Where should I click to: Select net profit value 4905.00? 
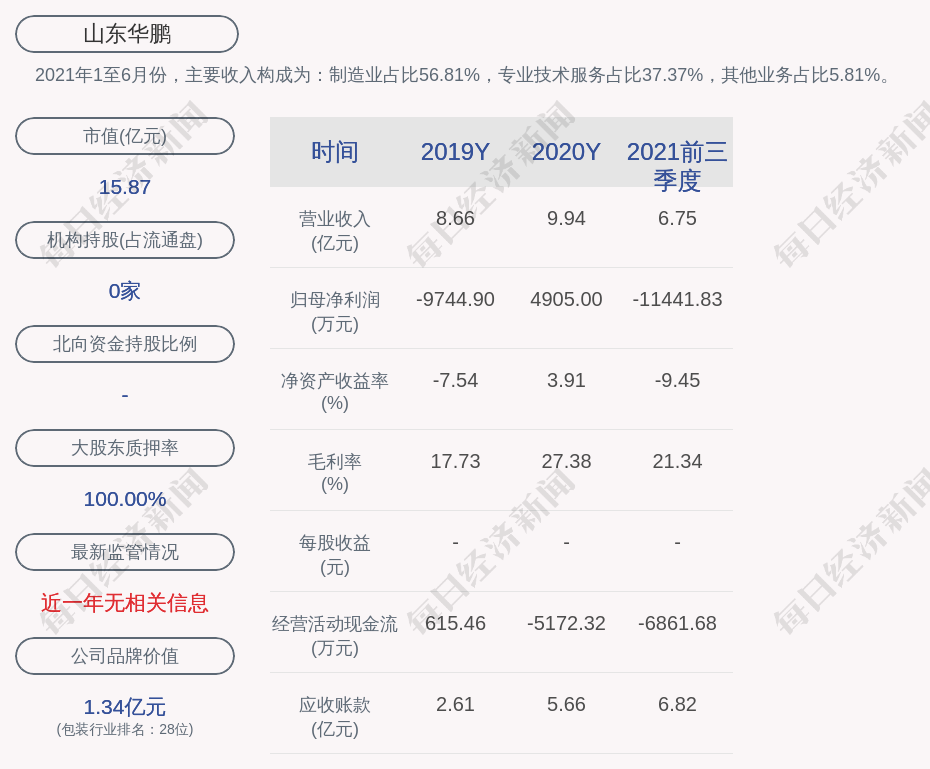(x=566, y=299)
